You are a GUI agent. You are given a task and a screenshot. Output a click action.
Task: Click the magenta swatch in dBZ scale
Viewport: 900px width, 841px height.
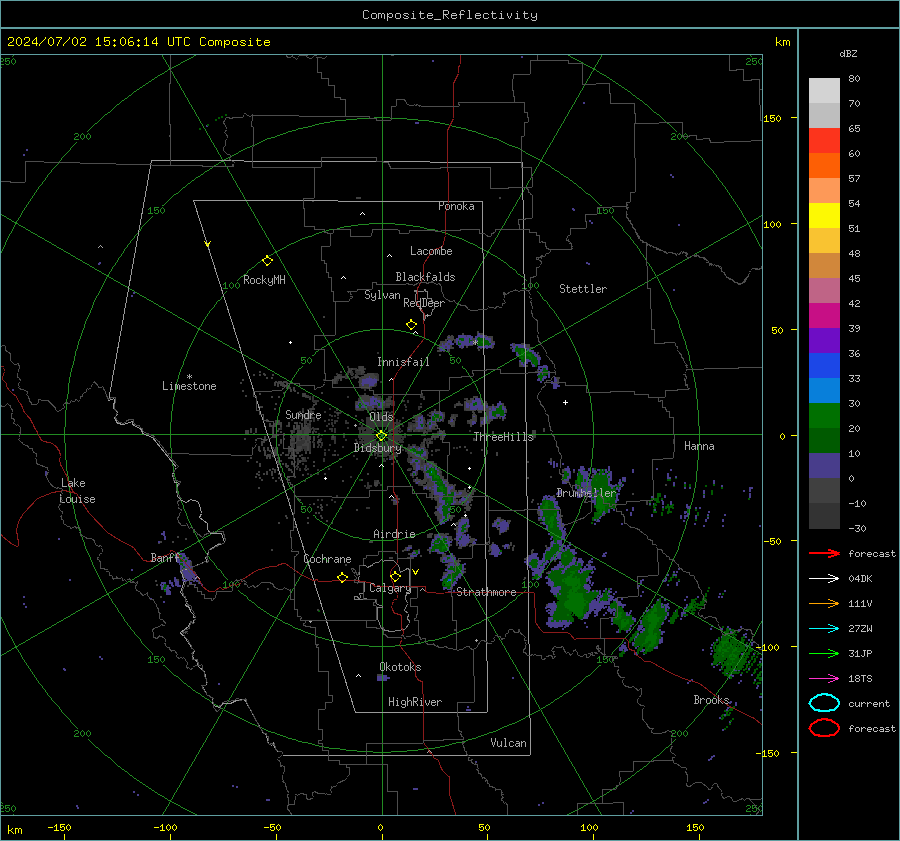click(x=824, y=316)
